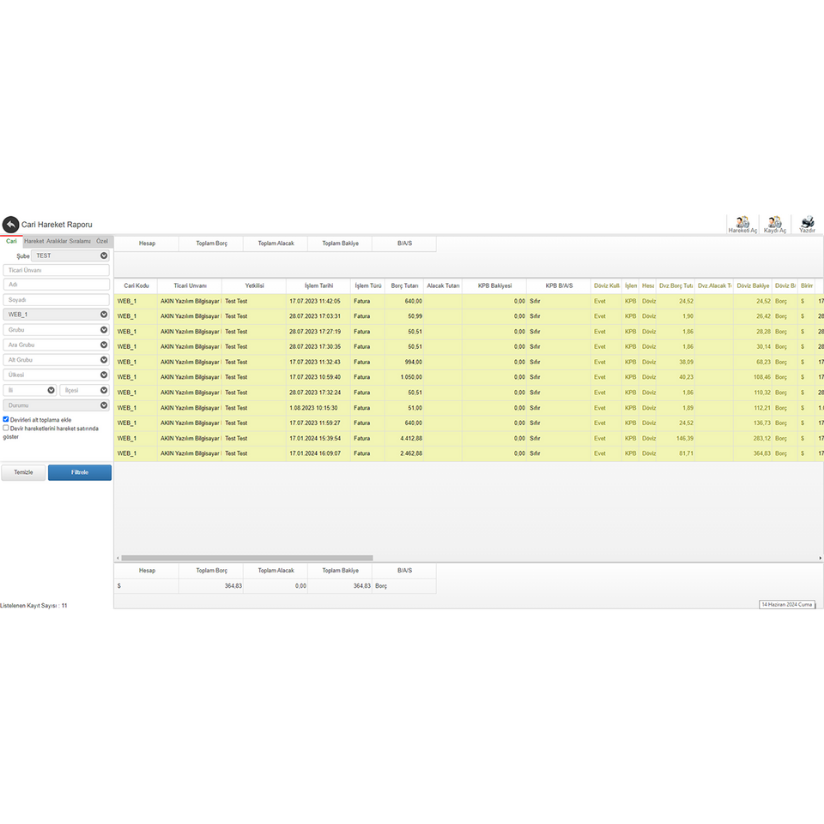Open the Durumu dropdown
The image size is (824, 824).
[x=104, y=405]
